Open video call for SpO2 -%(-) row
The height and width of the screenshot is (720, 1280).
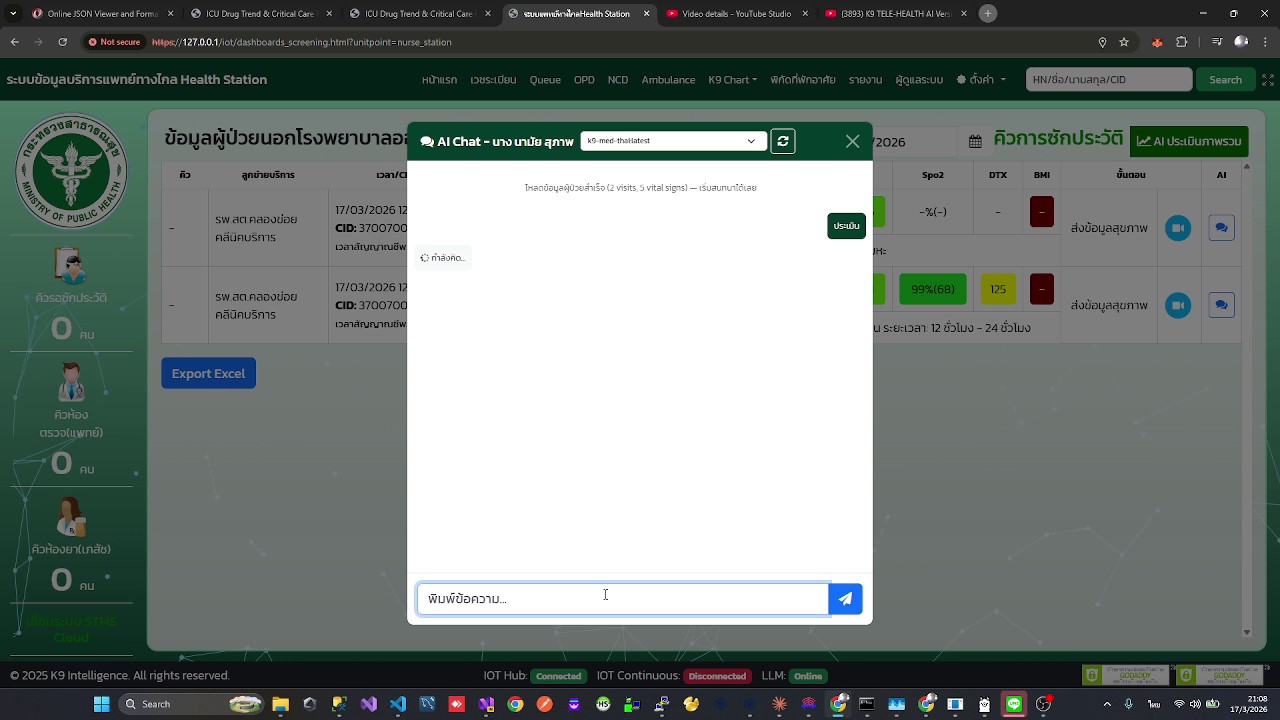pos(1178,228)
